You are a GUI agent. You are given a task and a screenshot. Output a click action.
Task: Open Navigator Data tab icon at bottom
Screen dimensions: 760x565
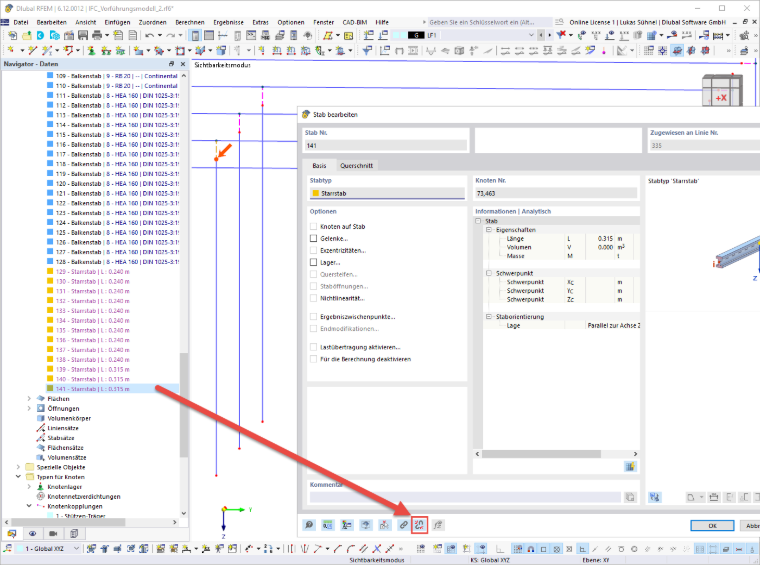pyautogui.click(x=12, y=534)
